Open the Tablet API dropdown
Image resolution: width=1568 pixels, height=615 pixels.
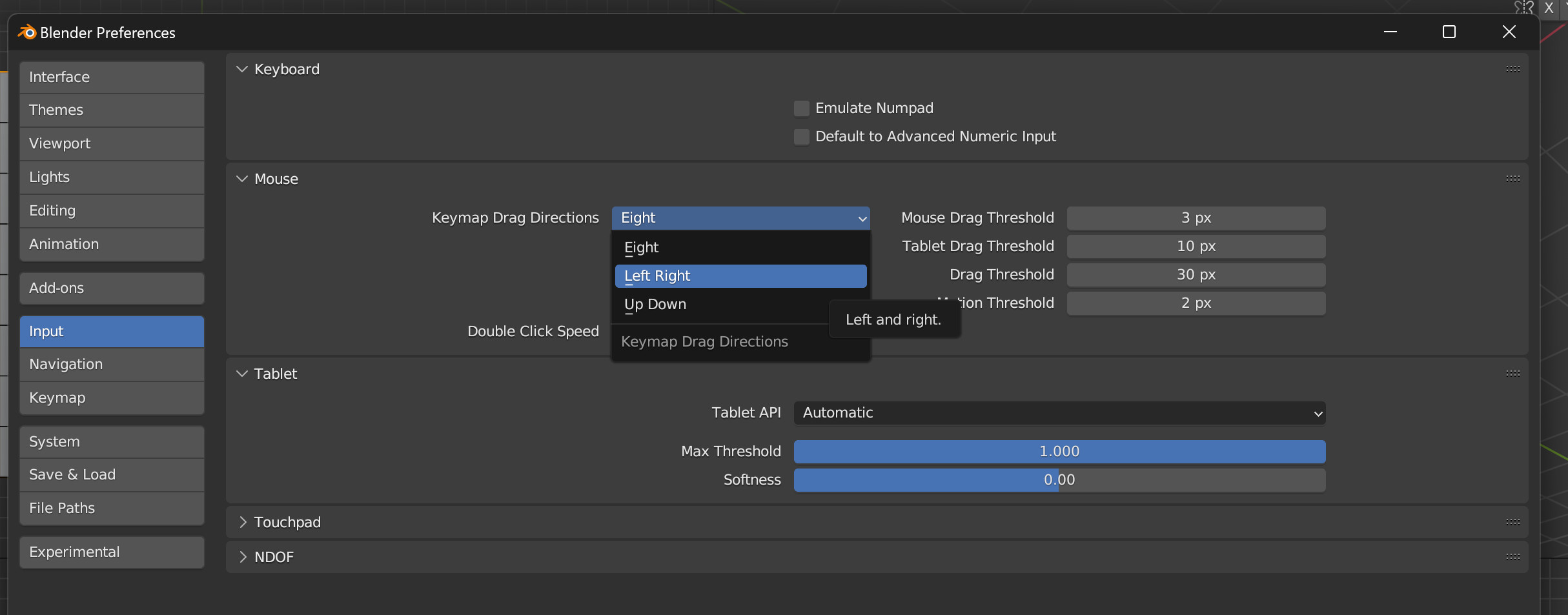pyautogui.click(x=1059, y=413)
